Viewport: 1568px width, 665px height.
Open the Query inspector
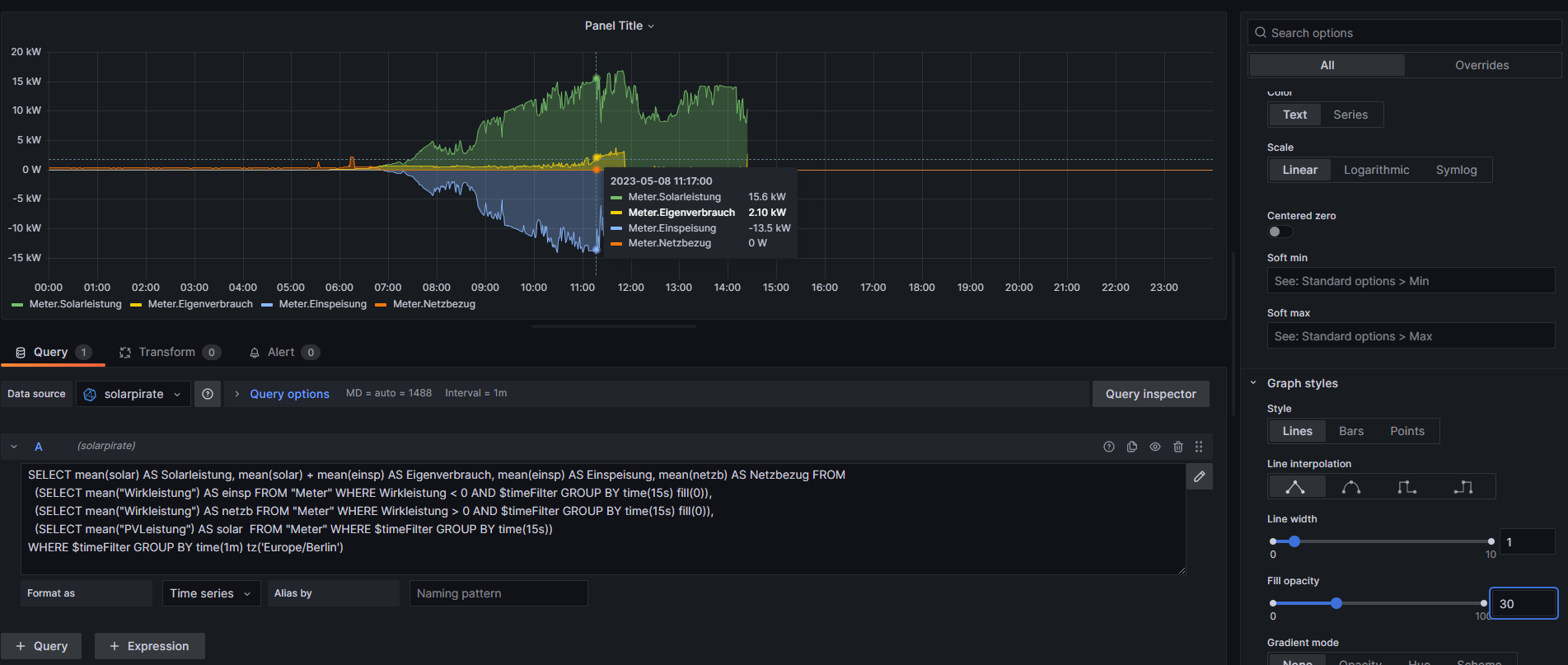(x=1150, y=394)
